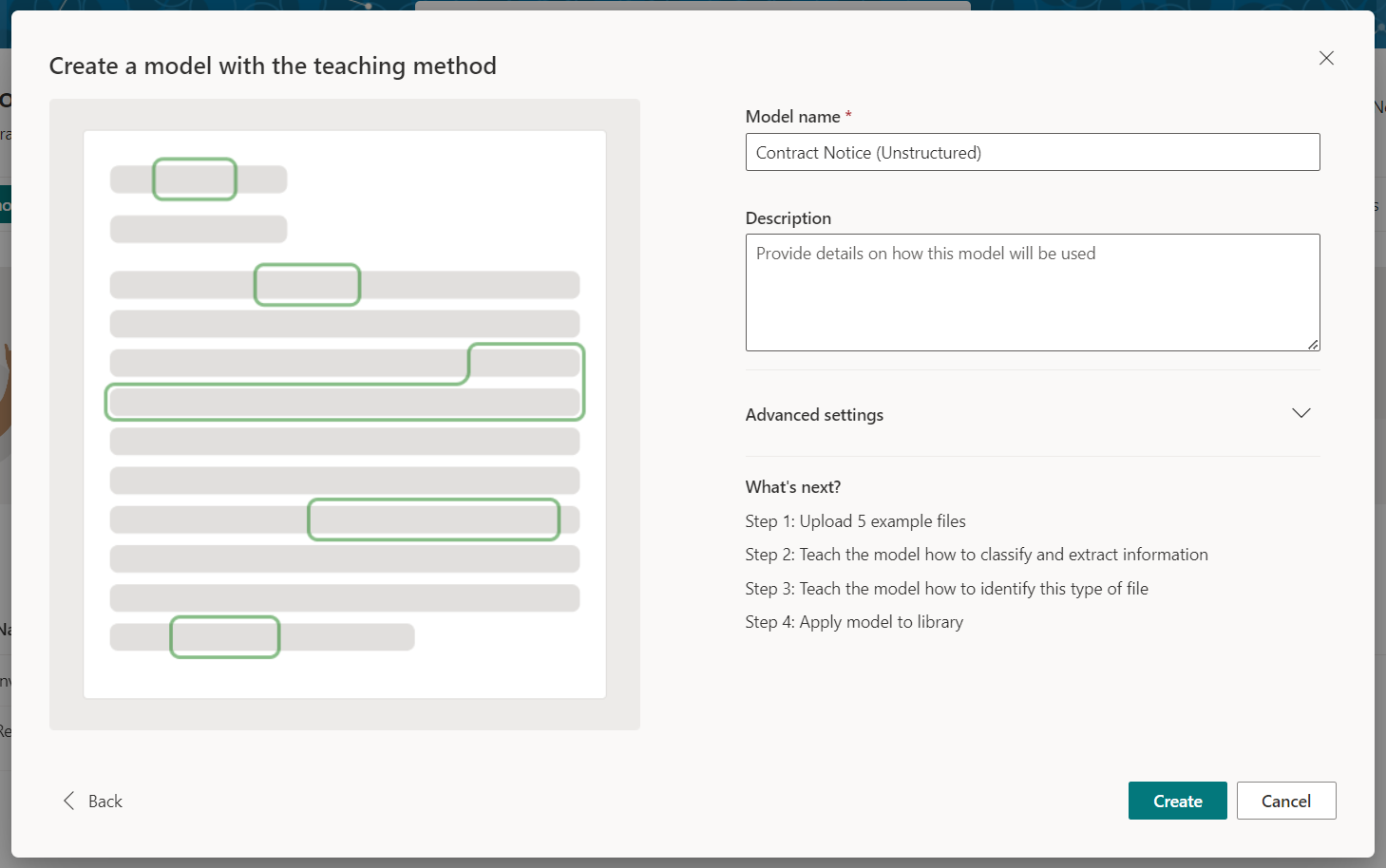The width and height of the screenshot is (1386, 868).
Task: Focus the Description text area
Action: [1032, 292]
